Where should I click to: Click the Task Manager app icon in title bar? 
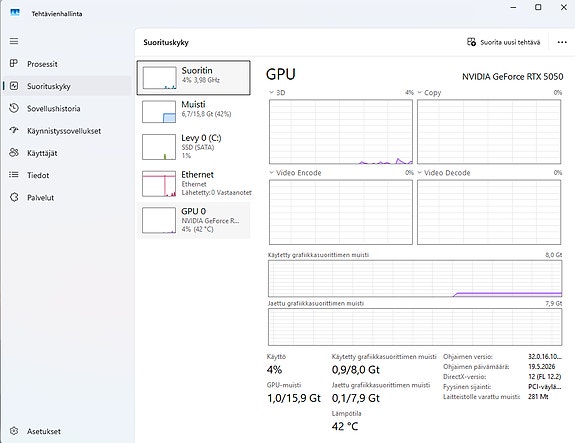click(x=15, y=13)
